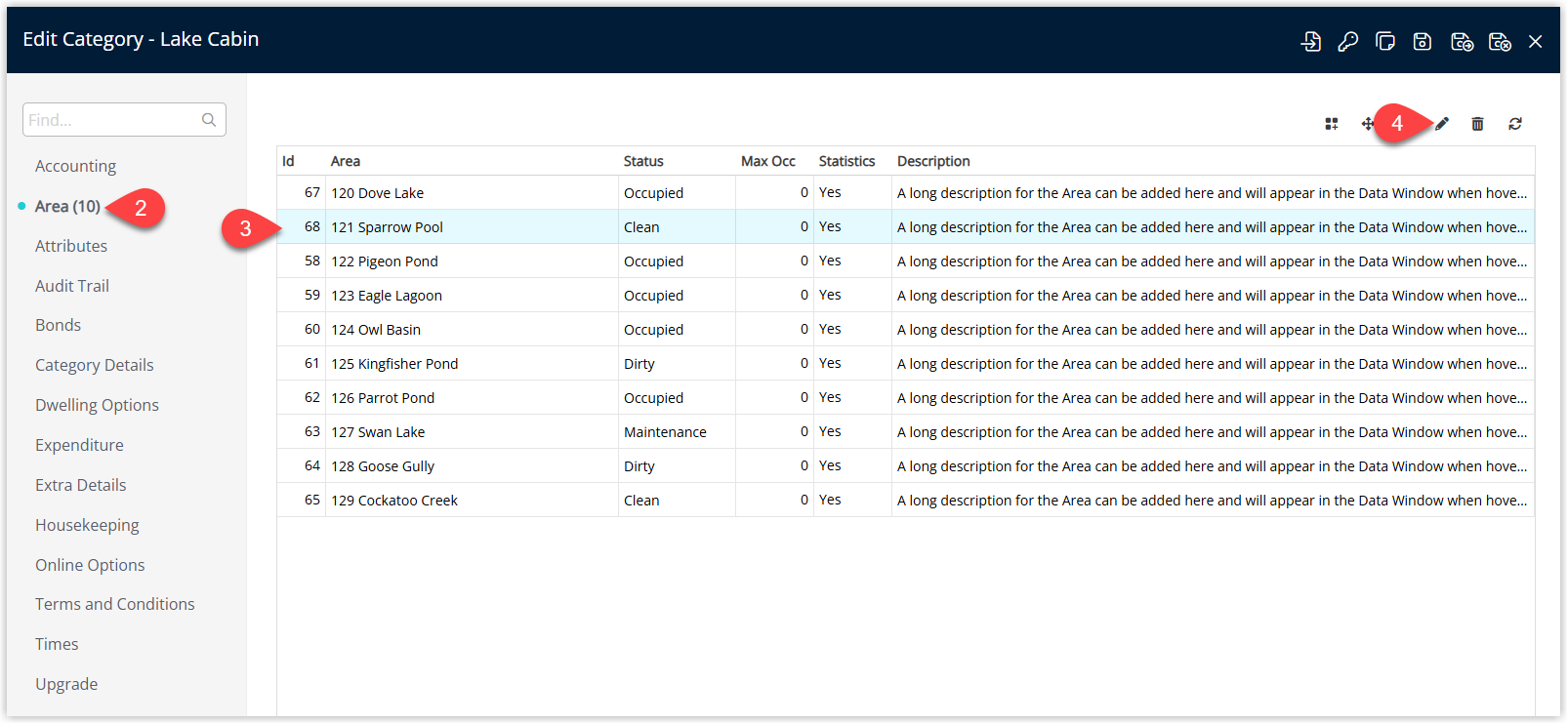This screenshot has width=1568, height=724.
Task: Select Area (10) in sidebar
Action: pyautogui.click(x=67, y=206)
